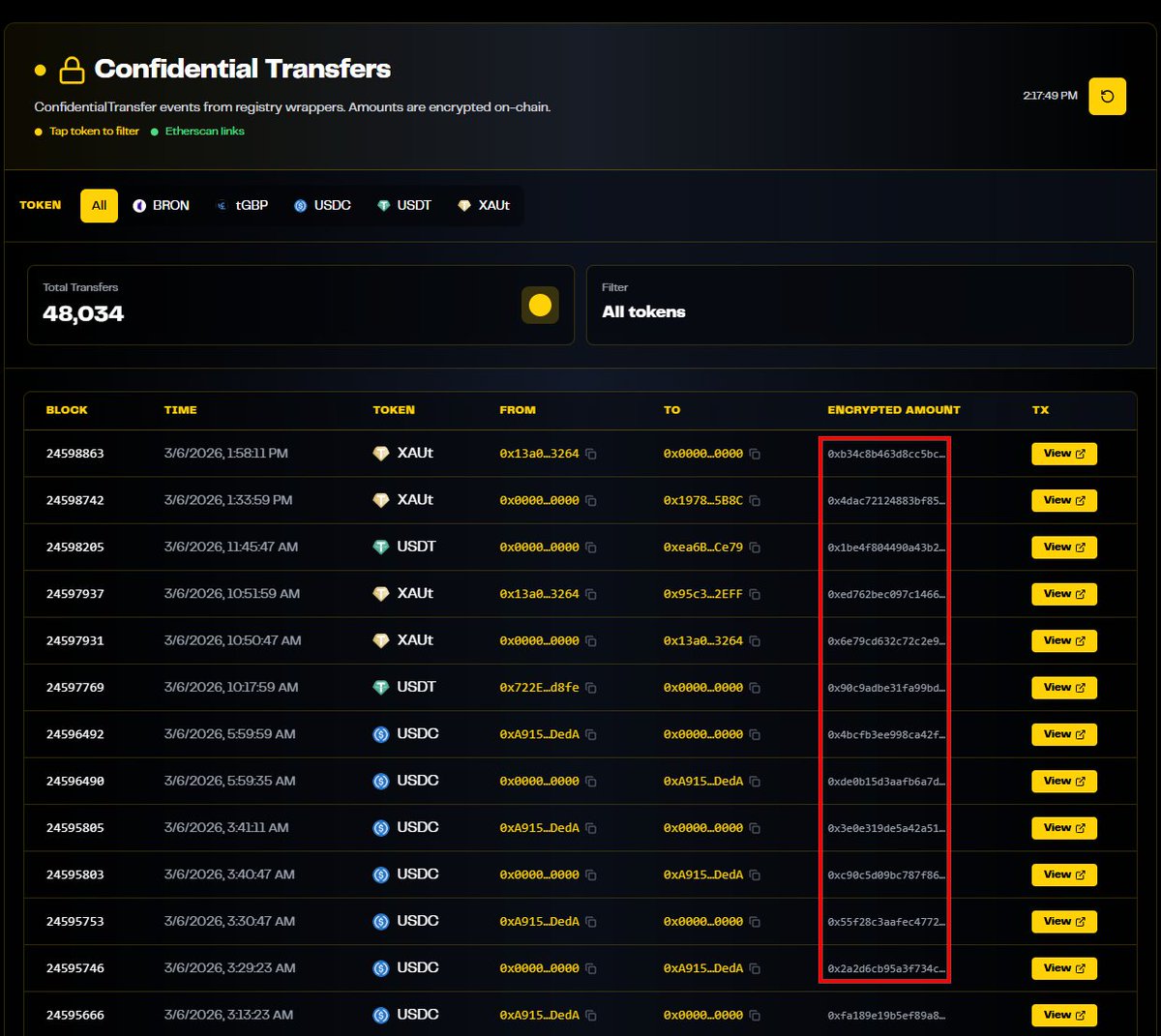Open View link for block 24598205
This screenshot has width=1161, height=1036.
(1064, 548)
